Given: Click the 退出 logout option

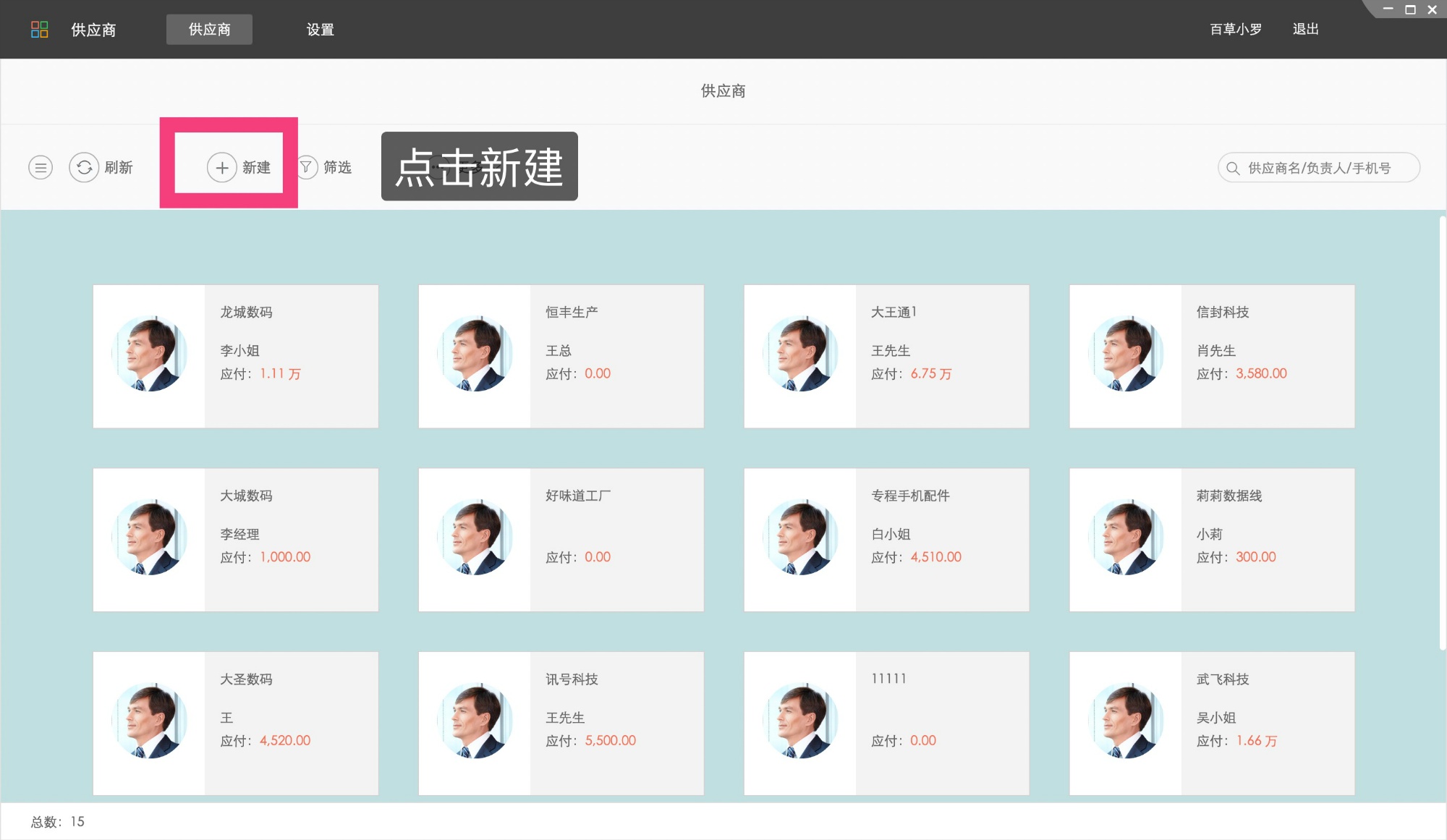Looking at the screenshot, I should pos(1304,29).
